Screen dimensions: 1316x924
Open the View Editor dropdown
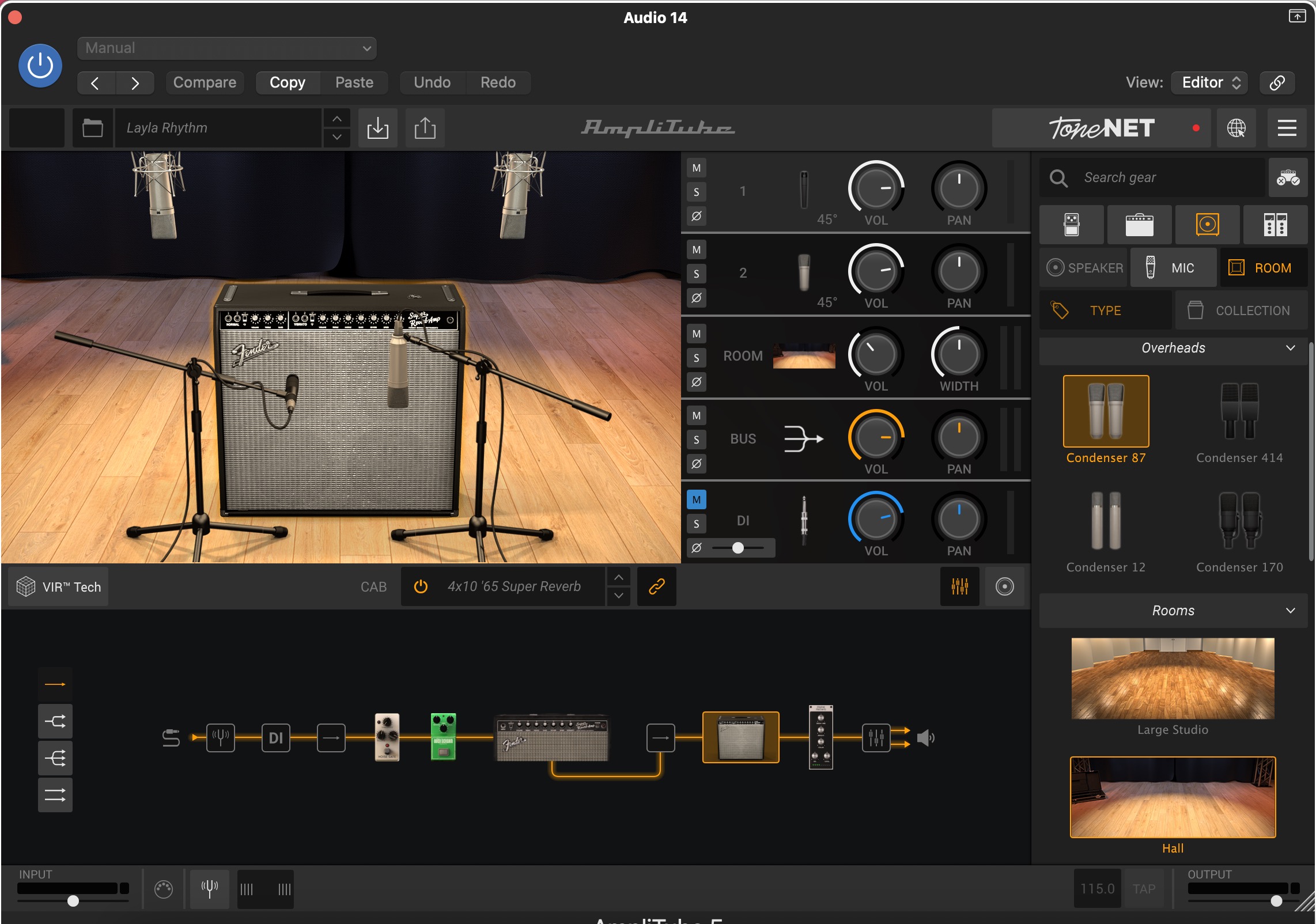[x=1209, y=82]
